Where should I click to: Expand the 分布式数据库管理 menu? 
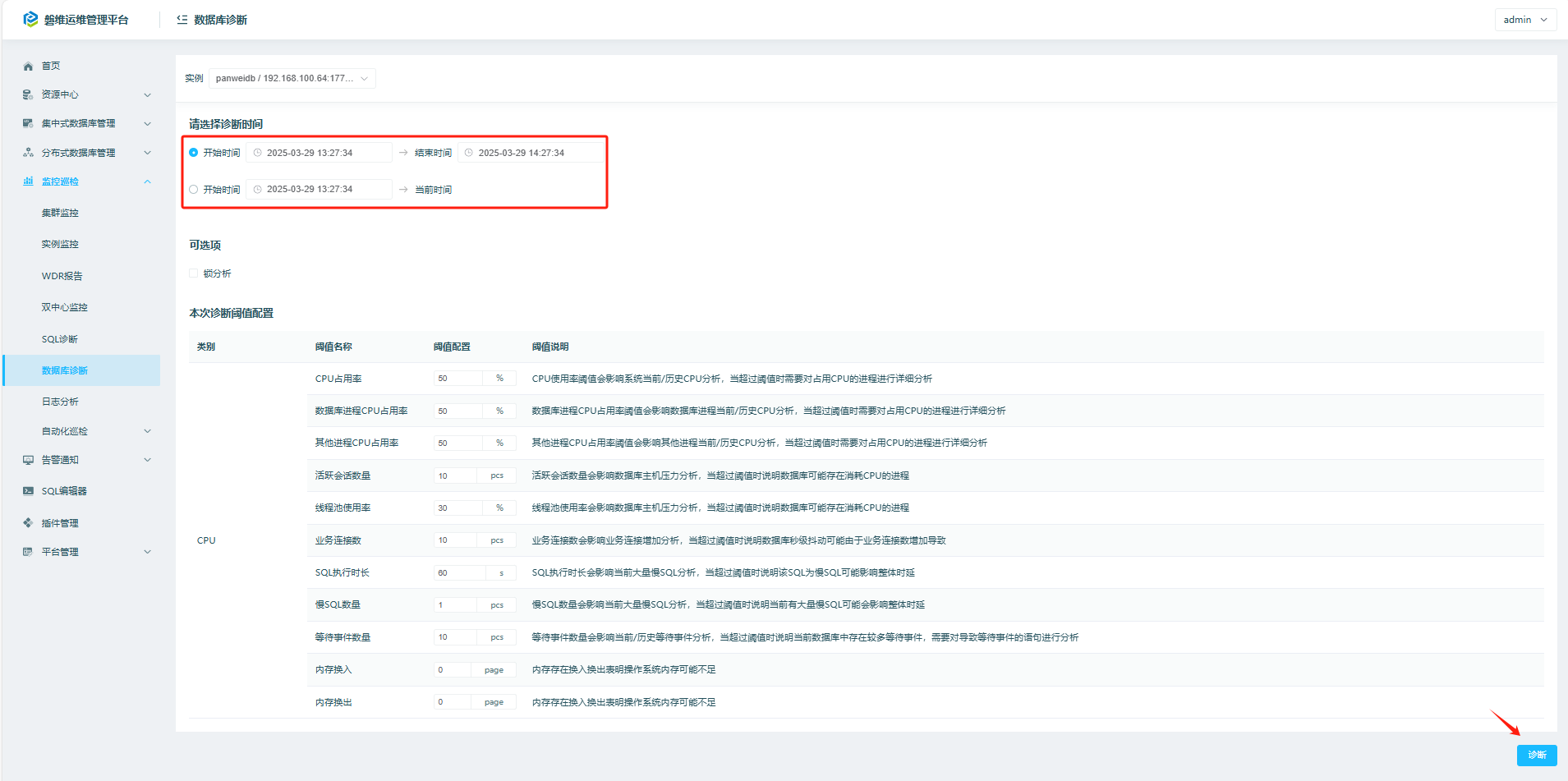pyautogui.click(x=148, y=153)
